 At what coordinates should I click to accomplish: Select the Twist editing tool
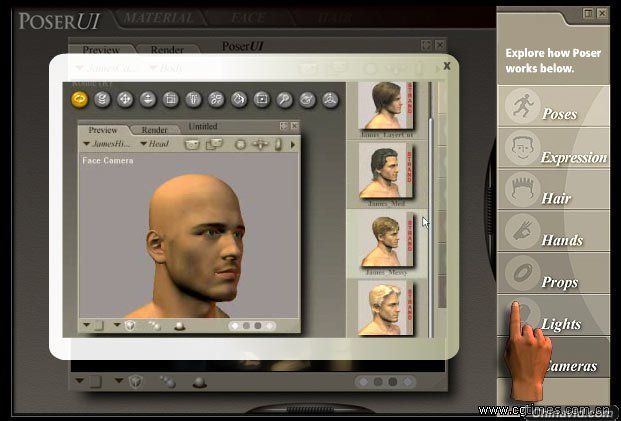point(102,99)
